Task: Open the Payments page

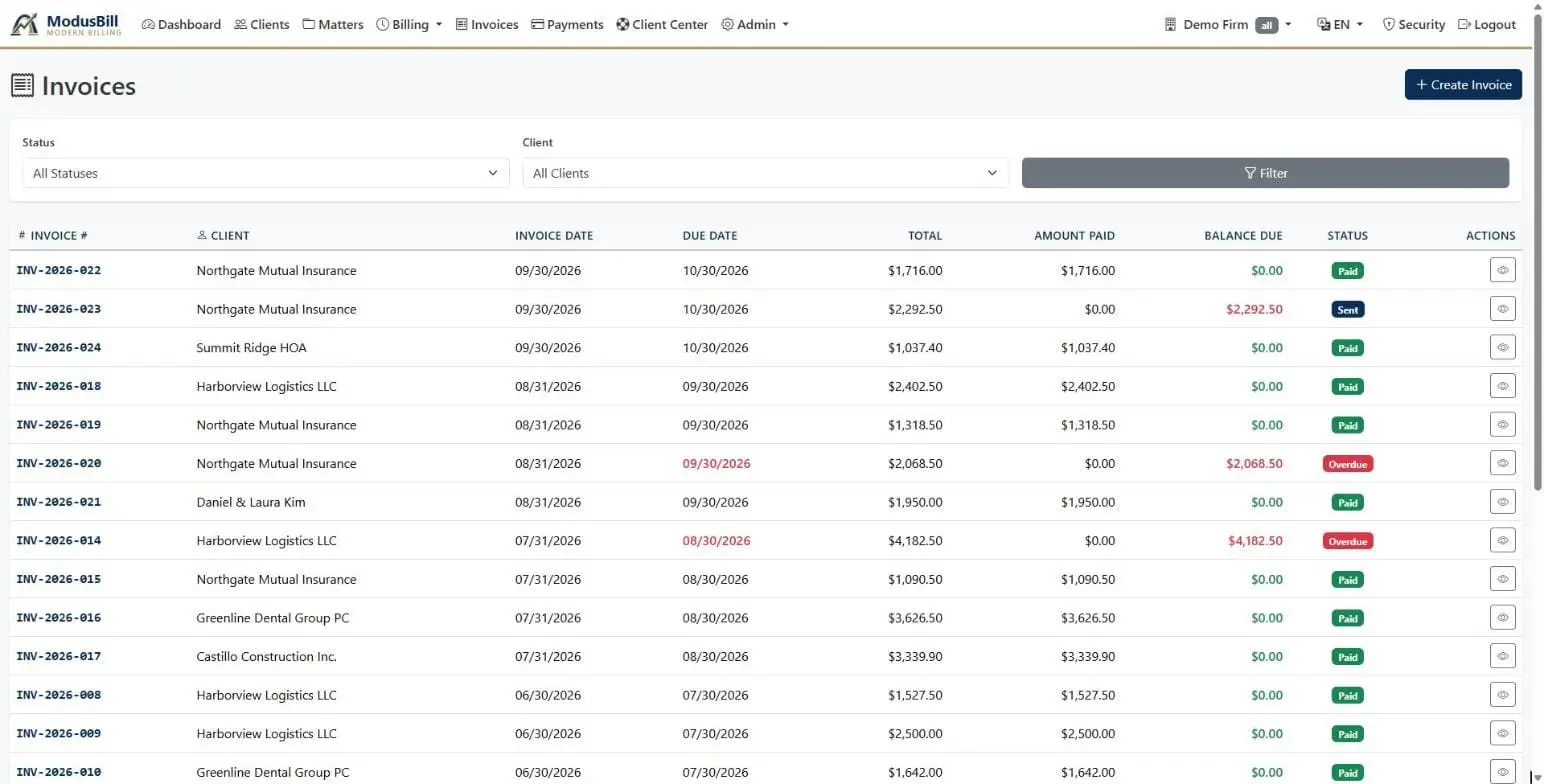Action: click(x=567, y=24)
